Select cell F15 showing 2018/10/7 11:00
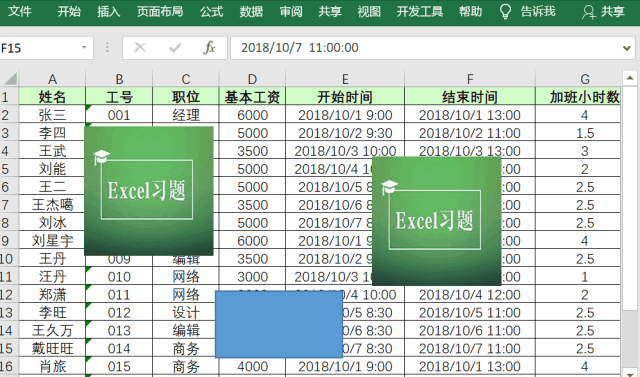Viewport: 640px width, 377px height. 470,348
